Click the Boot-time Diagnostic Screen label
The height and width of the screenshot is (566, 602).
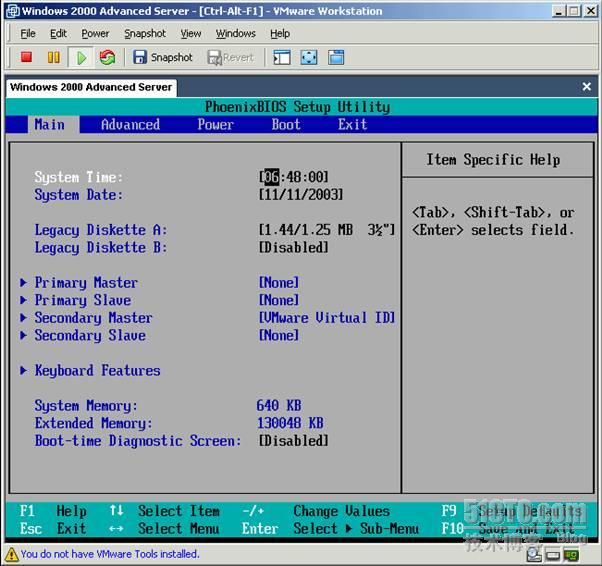point(138,441)
